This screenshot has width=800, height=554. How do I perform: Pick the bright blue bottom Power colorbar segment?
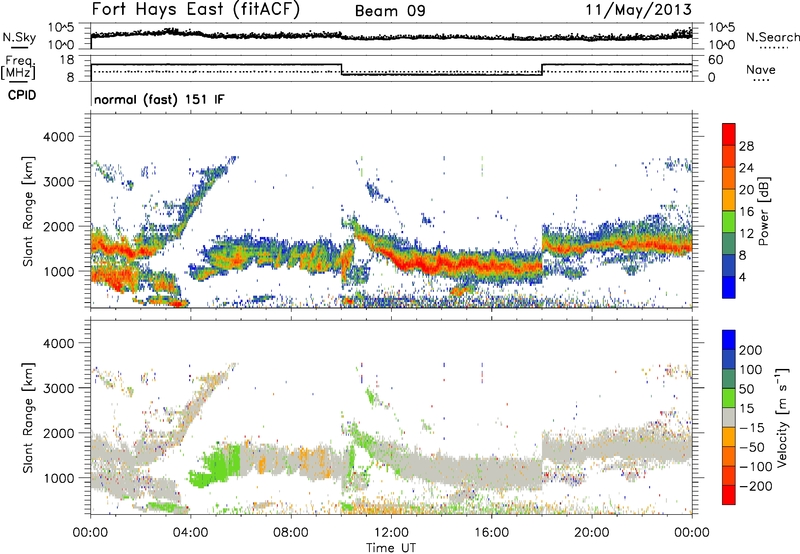(729, 287)
